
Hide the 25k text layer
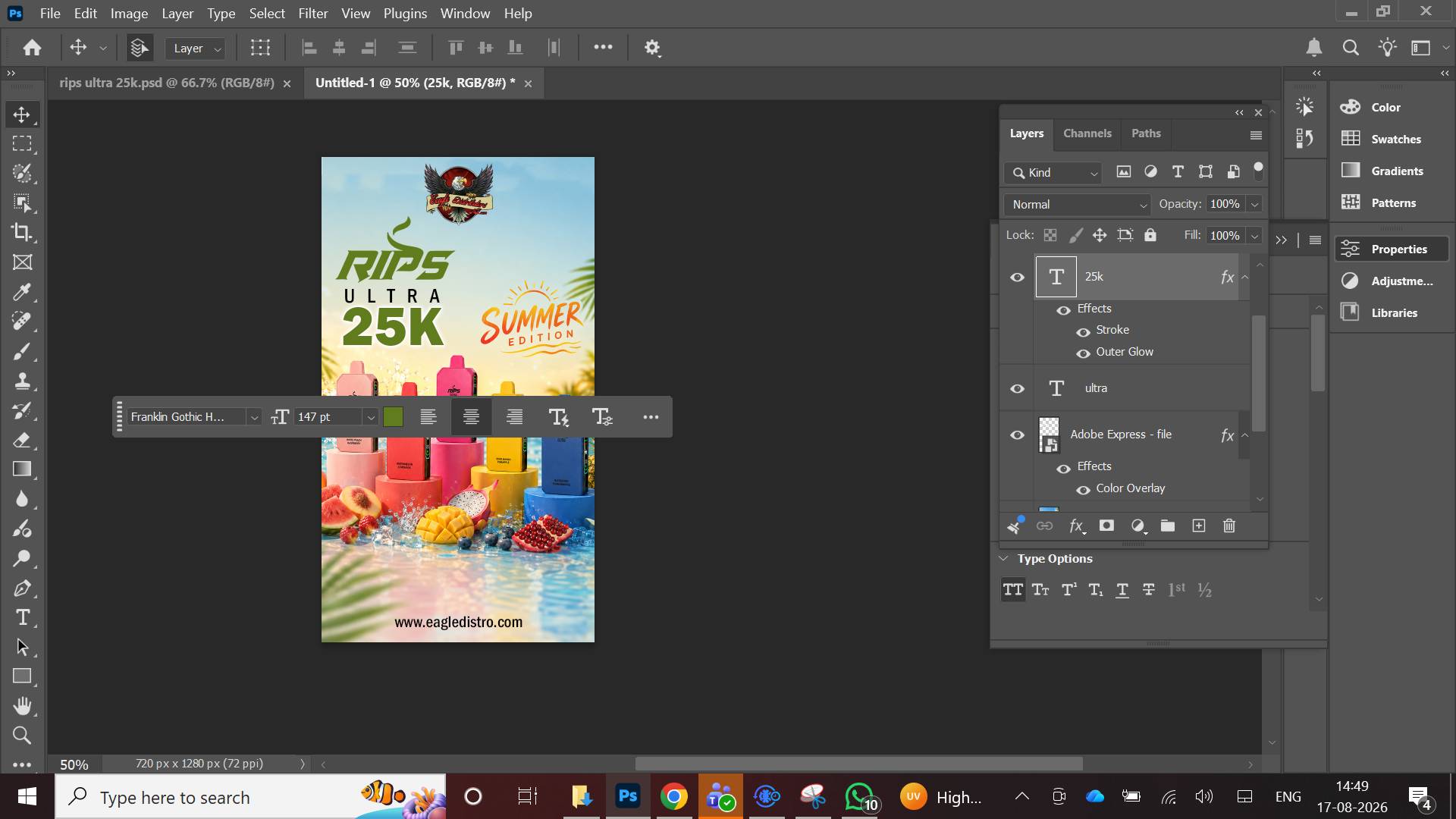click(1017, 278)
